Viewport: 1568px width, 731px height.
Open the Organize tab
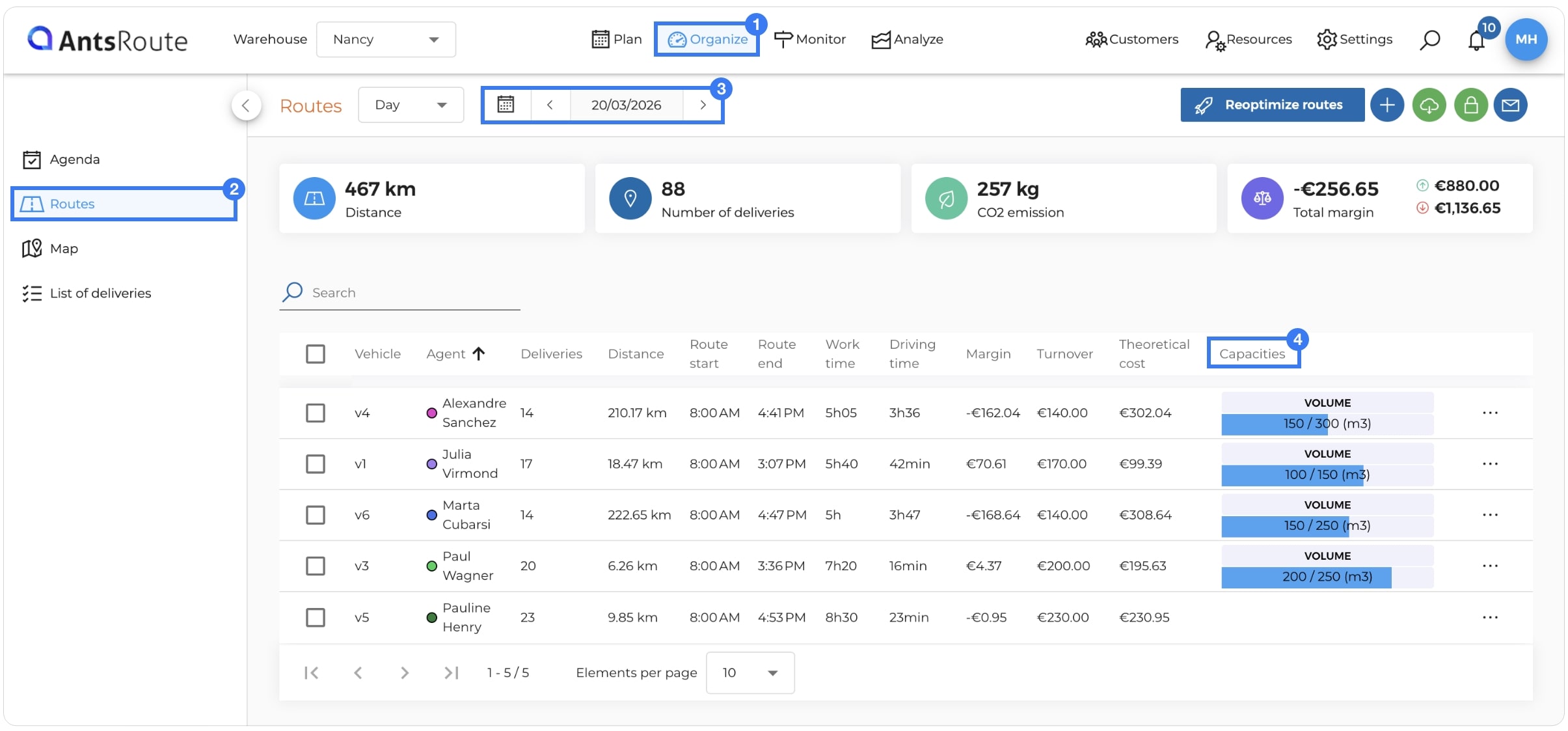pyautogui.click(x=707, y=39)
